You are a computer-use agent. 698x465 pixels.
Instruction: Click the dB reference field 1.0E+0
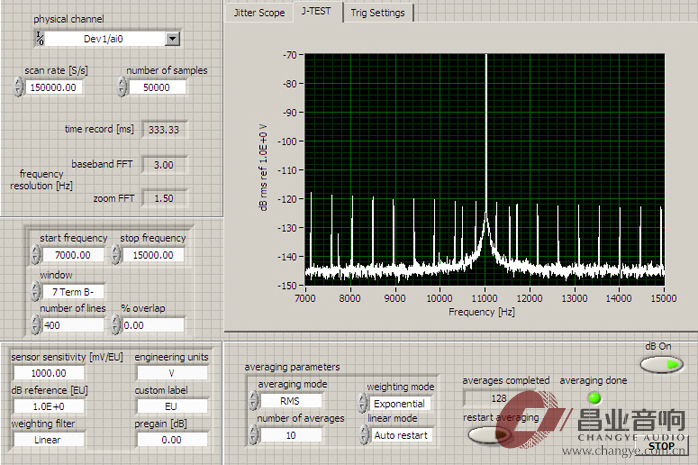49,406
